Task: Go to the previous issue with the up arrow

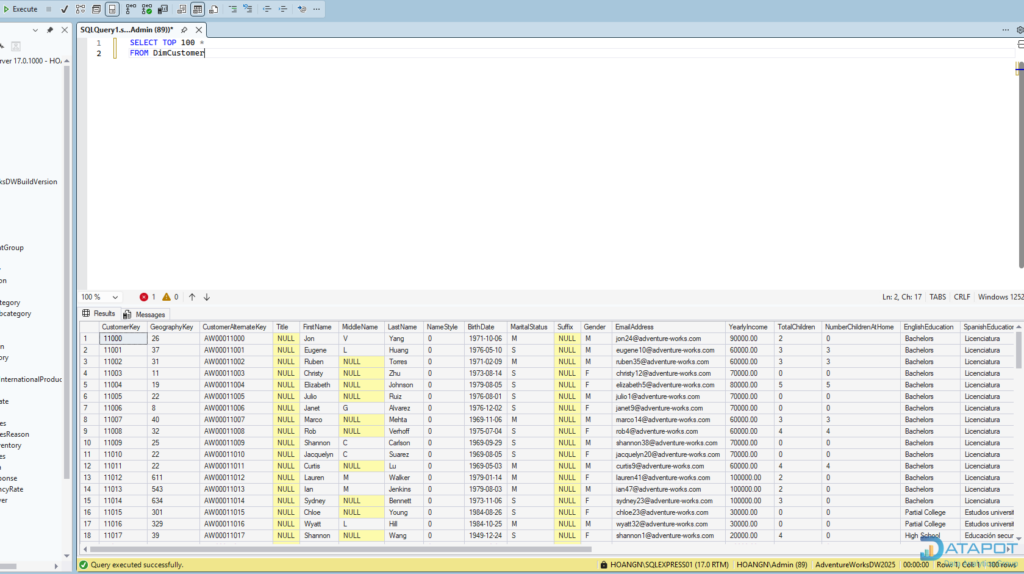Action: point(192,297)
